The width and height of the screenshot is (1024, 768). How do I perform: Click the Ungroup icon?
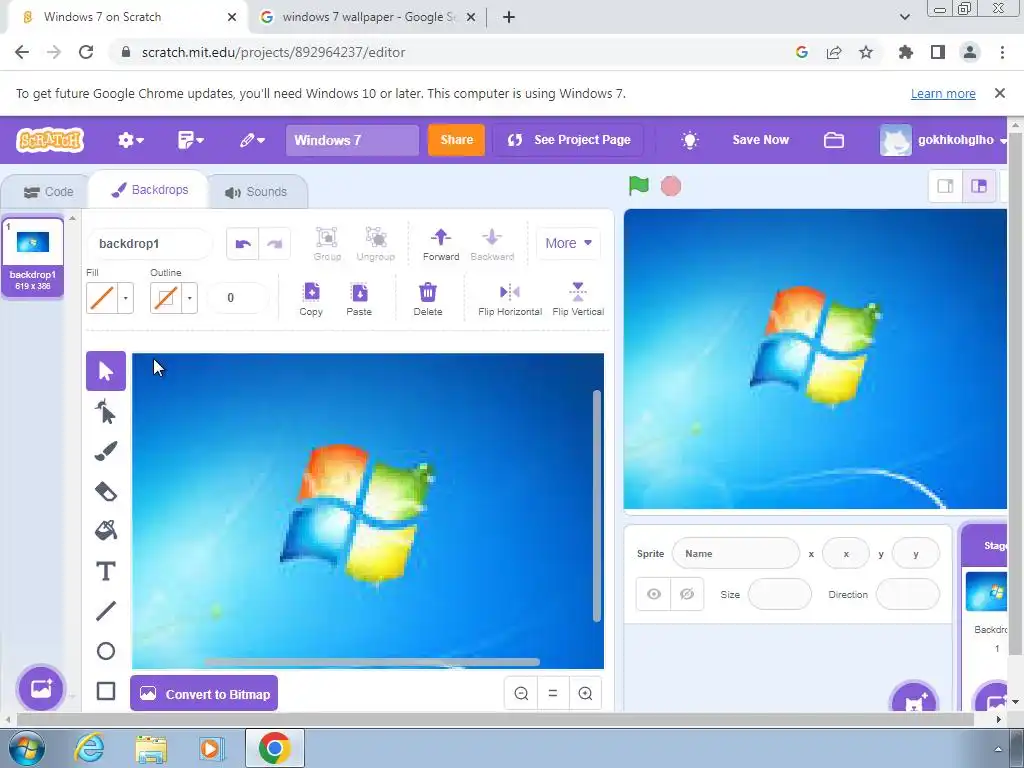(376, 244)
